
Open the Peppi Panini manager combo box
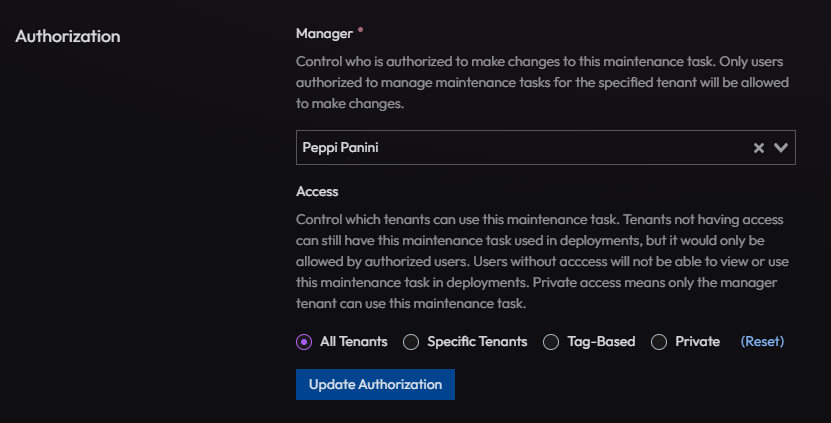tap(545, 147)
